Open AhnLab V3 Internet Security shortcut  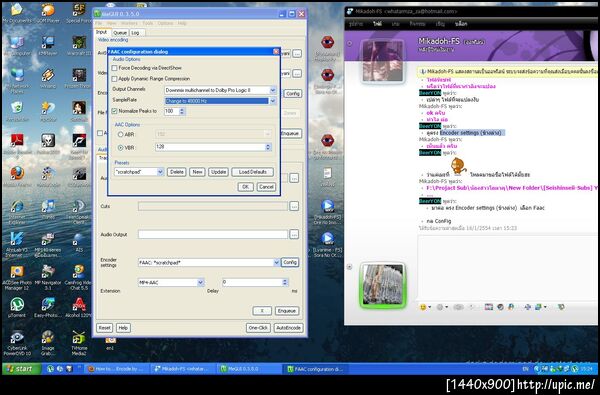tap(17, 245)
